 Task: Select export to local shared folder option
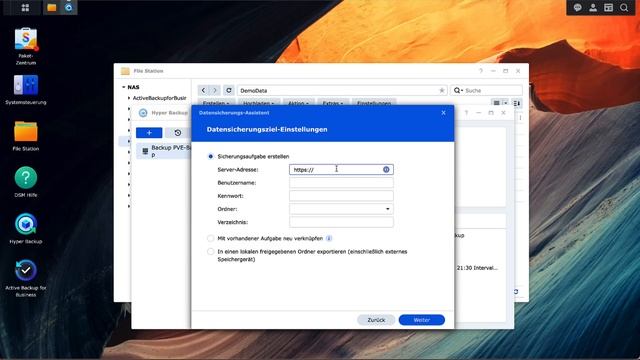coord(211,252)
